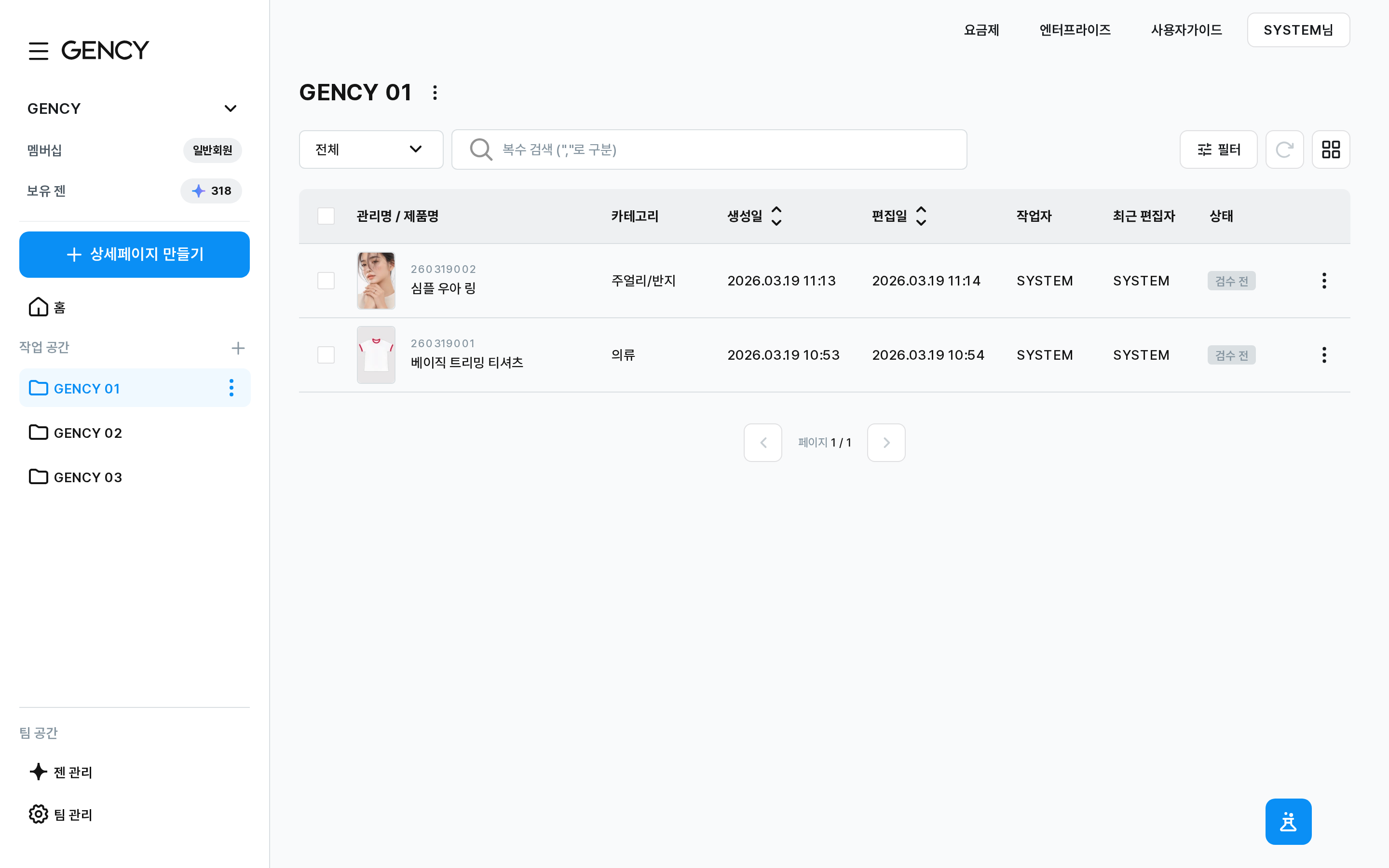Image resolution: width=1389 pixels, height=868 pixels.
Task: Click the 일반회원 membership badge
Action: coord(212,150)
